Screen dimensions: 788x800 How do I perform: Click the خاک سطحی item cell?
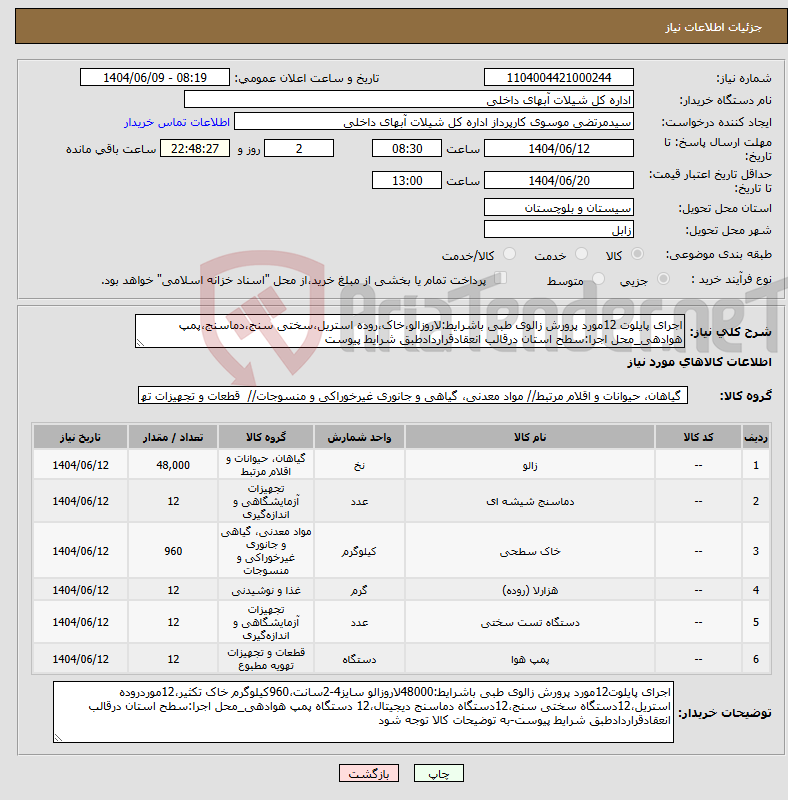pos(530,551)
